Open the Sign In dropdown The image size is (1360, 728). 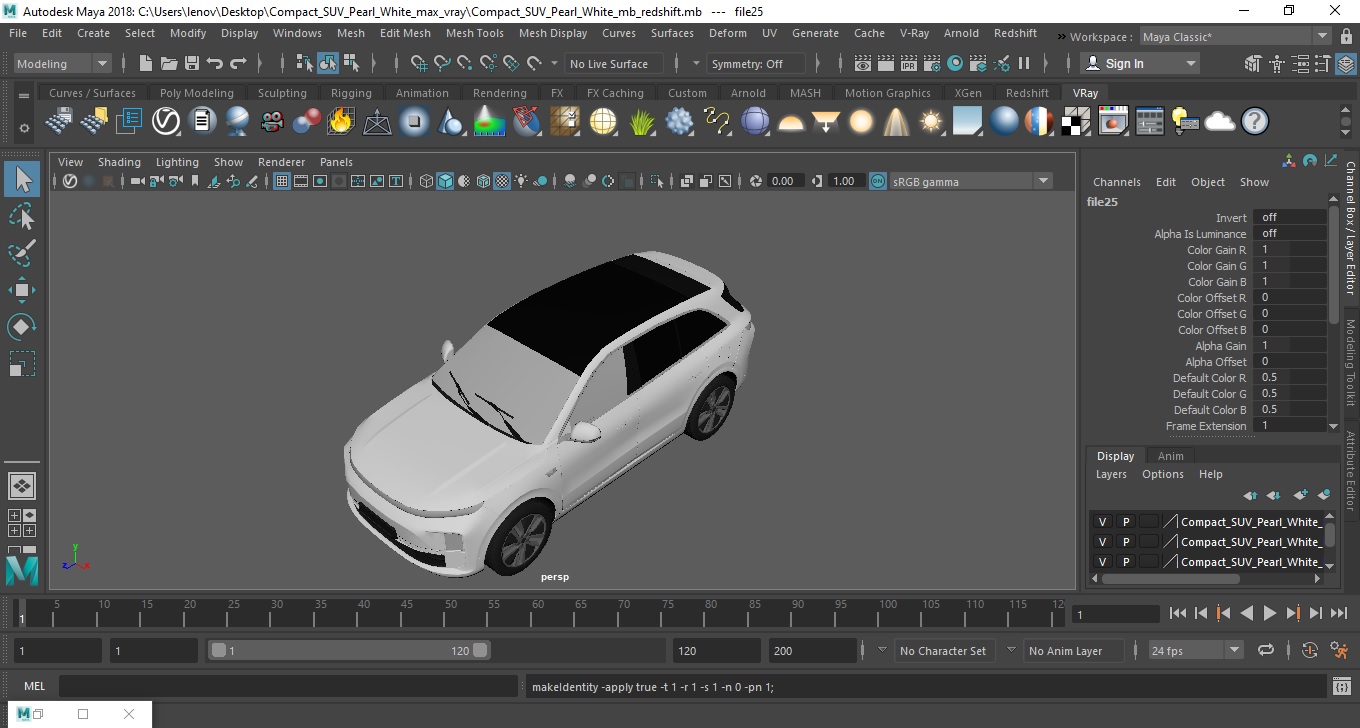point(1140,63)
